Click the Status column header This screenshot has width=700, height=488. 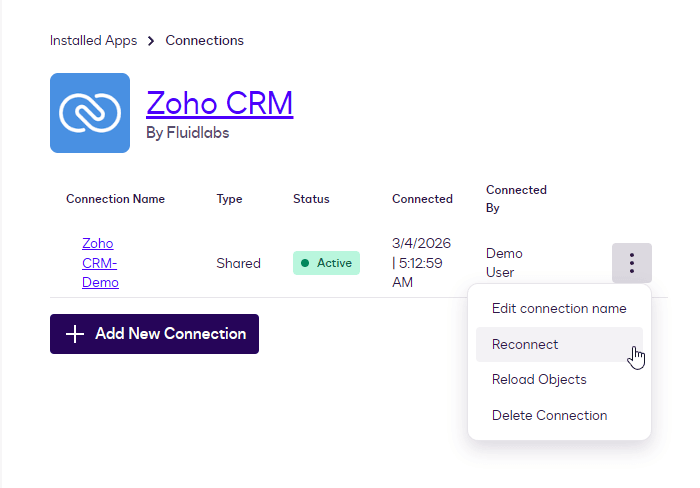[x=311, y=199]
